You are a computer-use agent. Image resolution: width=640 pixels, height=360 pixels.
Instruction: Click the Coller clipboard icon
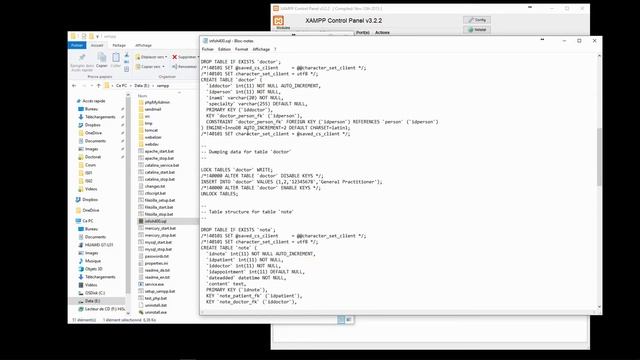pos(116,58)
